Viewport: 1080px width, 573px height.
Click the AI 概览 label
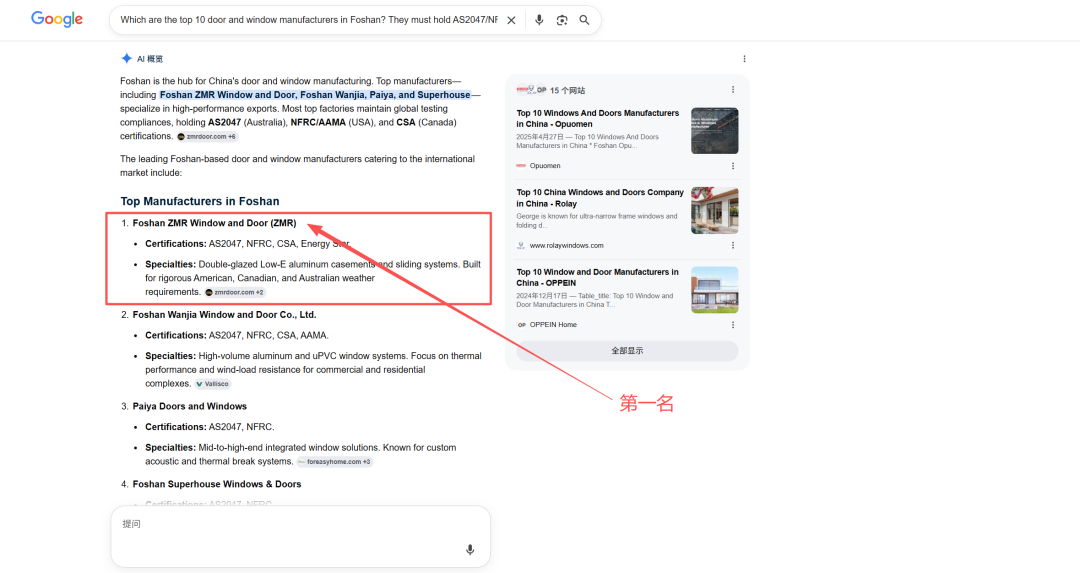[x=149, y=59]
